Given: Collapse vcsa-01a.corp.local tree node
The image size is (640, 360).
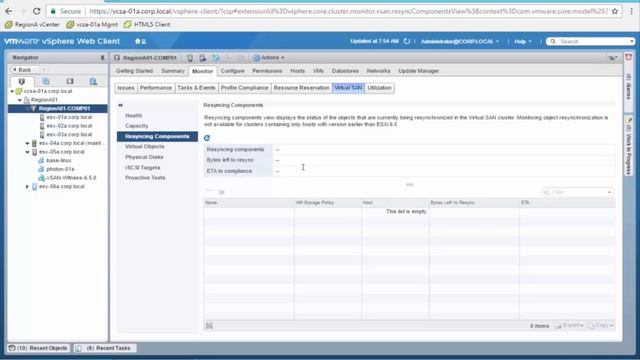Looking at the screenshot, I should 12,91.
